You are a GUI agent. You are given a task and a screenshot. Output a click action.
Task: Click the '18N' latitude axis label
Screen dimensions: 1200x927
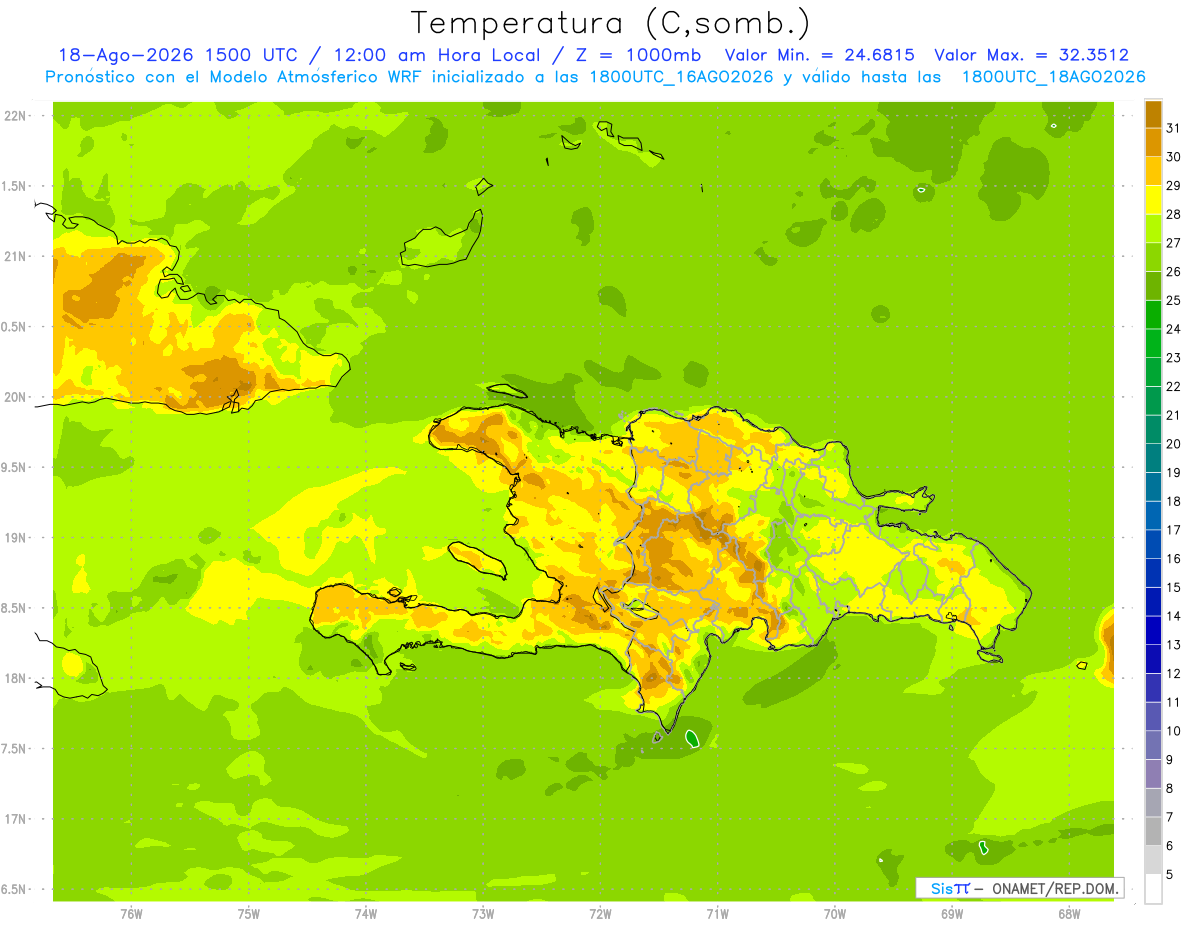click(15, 679)
